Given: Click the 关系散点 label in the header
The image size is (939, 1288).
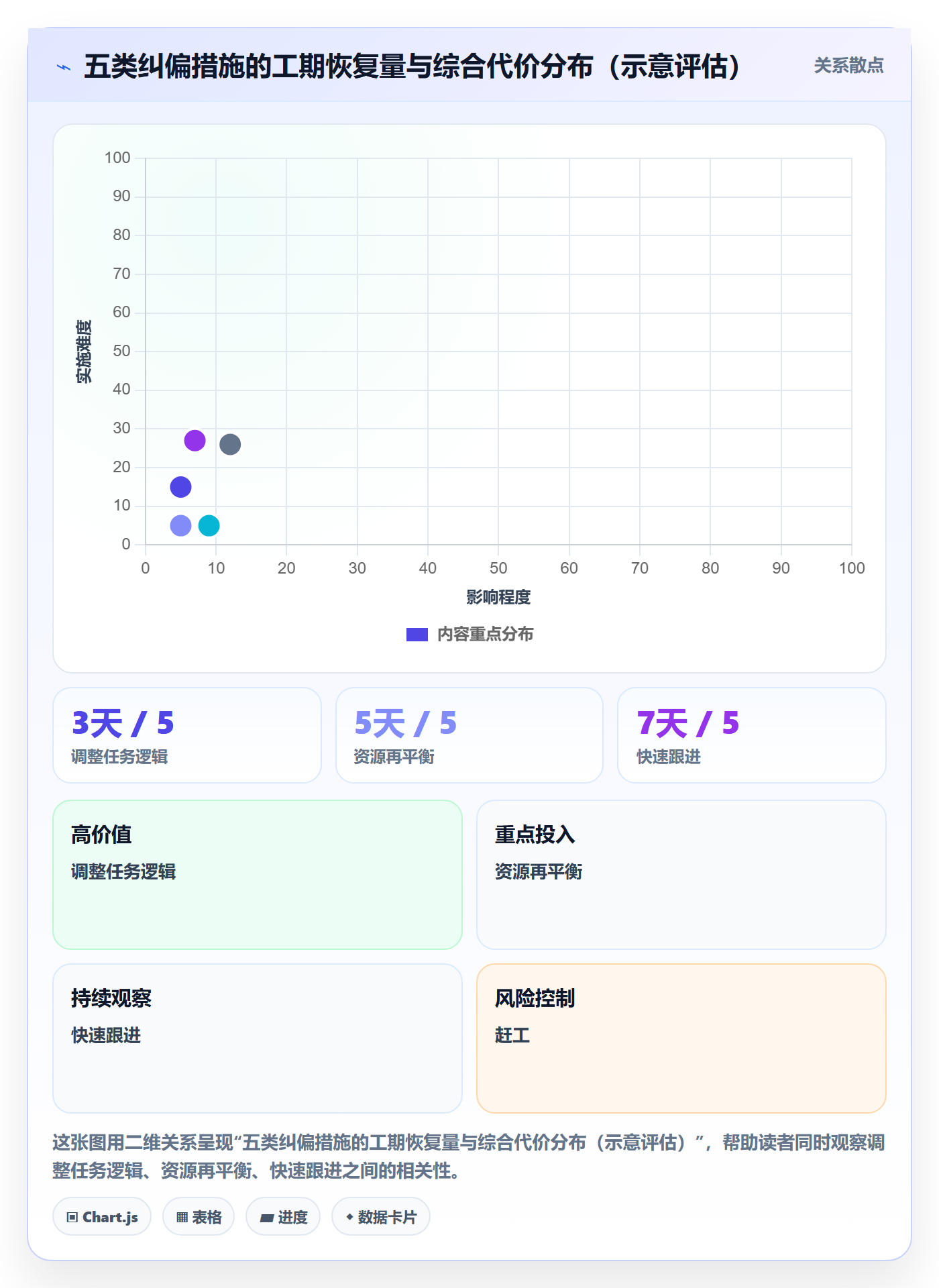Looking at the screenshot, I should (x=848, y=66).
